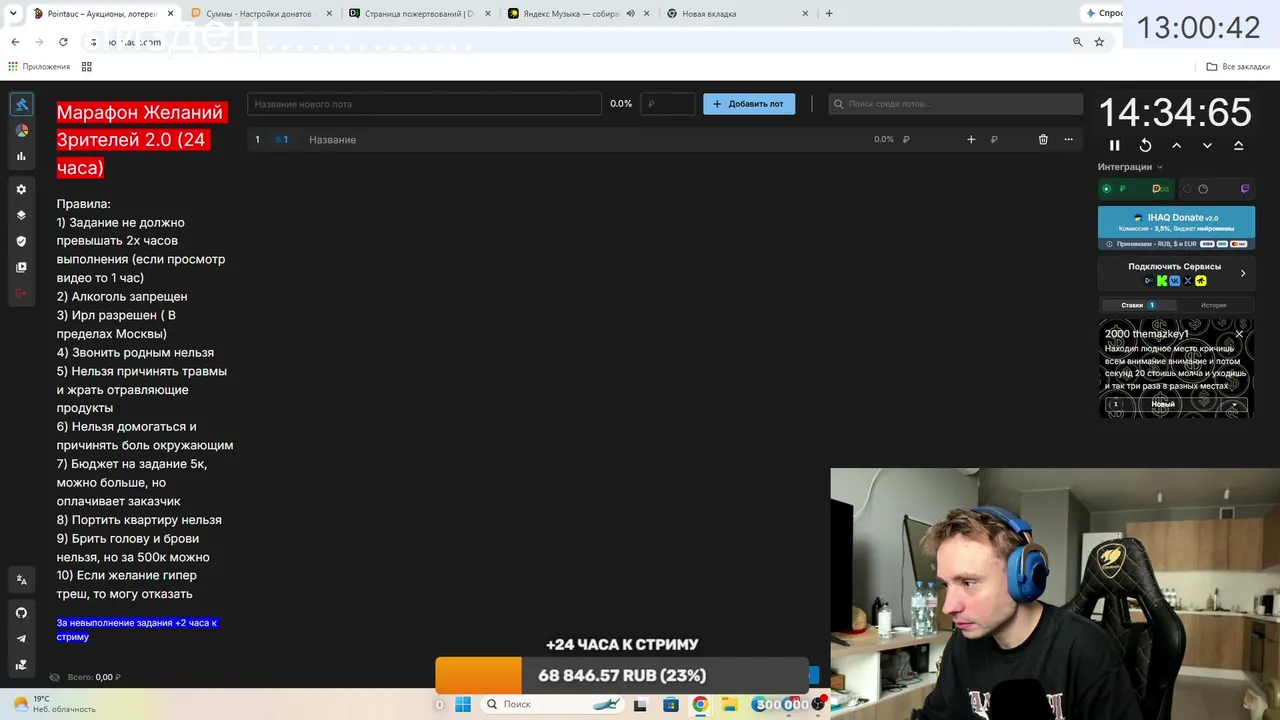The width and height of the screenshot is (1280, 720).
Task: Click the highlighted +2 часа к стриму note
Action: (x=137, y=629)
